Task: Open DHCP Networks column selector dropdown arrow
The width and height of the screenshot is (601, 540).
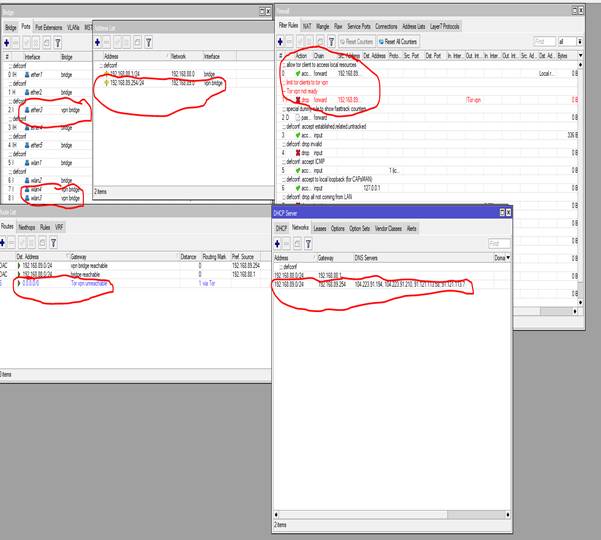Action: (x=508, y=258)
